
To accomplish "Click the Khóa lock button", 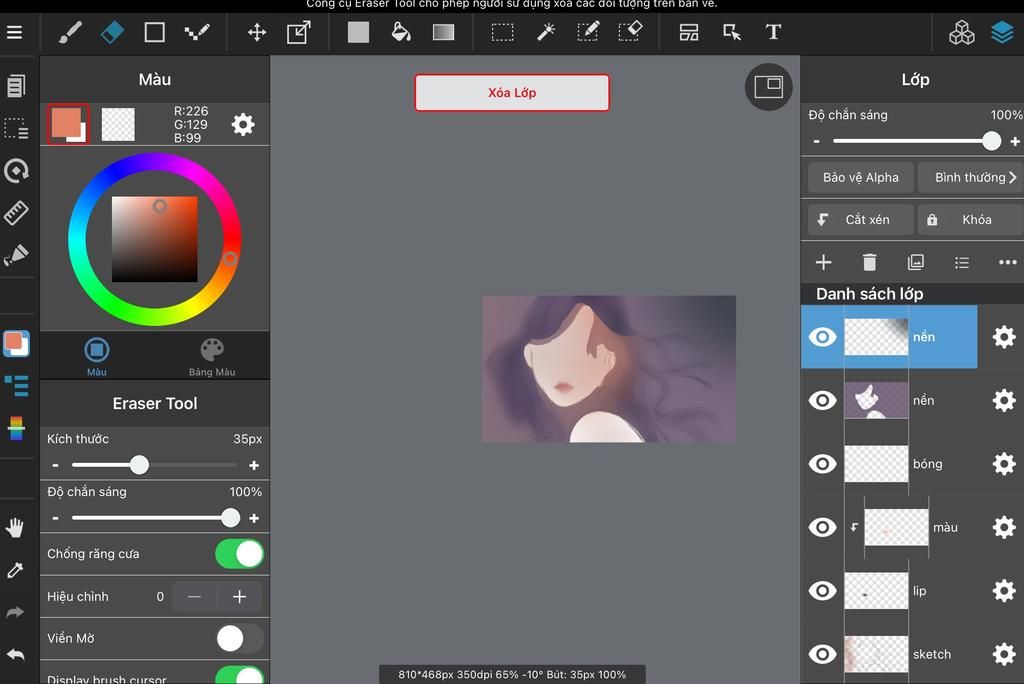I will coord(970,220).
